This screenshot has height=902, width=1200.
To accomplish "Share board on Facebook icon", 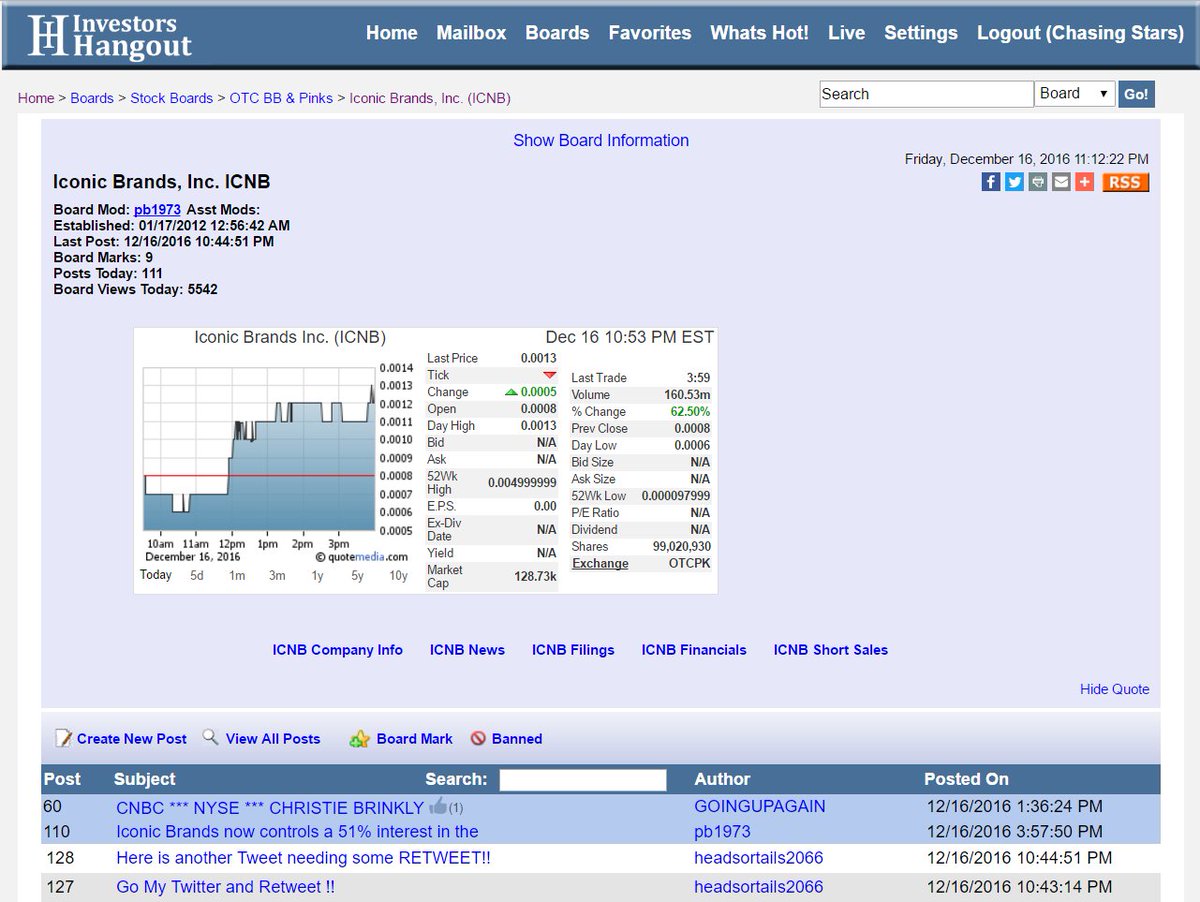I will pyautogui.click(x=990, y=182).
